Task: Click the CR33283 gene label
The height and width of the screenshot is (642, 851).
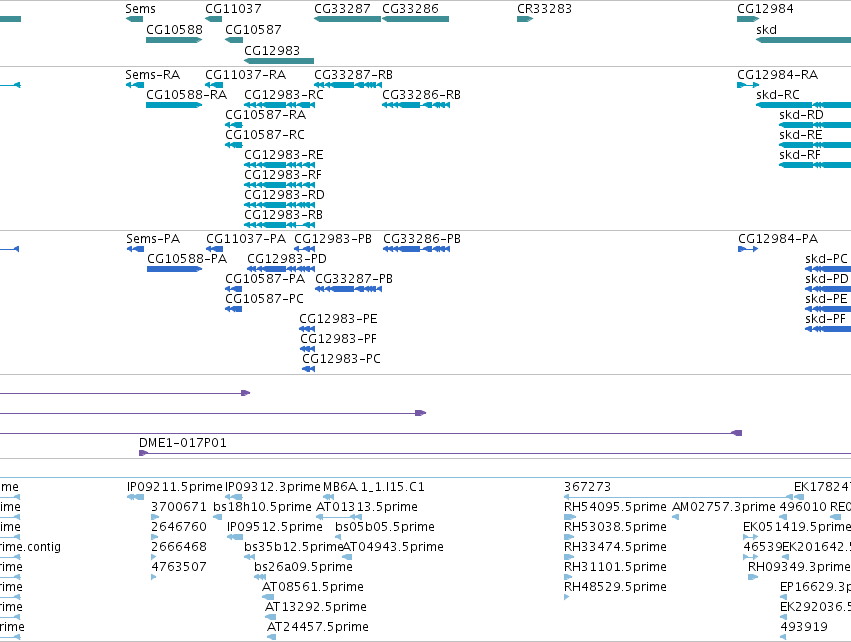Action: coord(544,9)
